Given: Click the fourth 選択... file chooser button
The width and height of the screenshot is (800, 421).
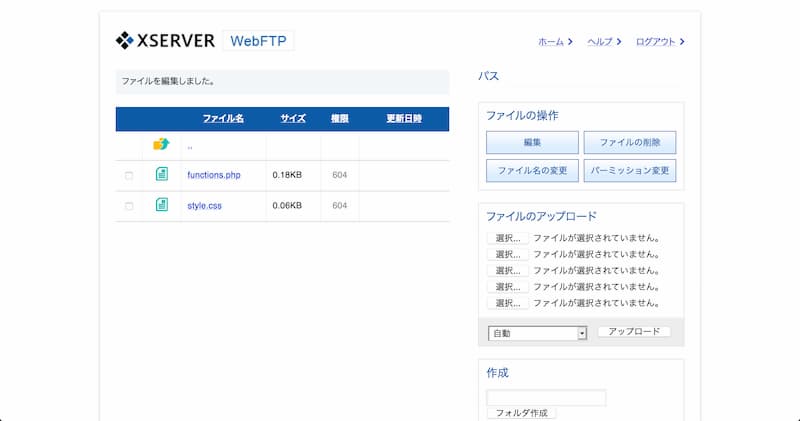Looking at the screenshot, I should [508, 287].
